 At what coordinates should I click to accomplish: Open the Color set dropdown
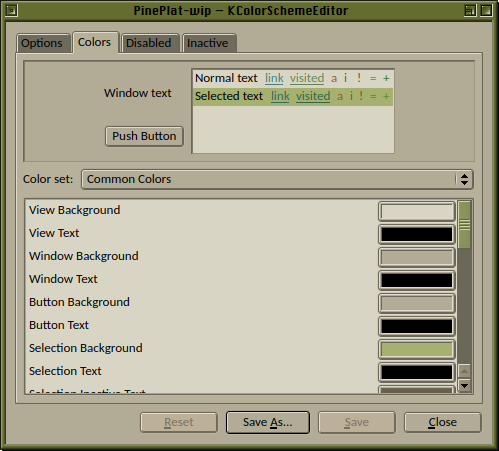pos(277,179)
